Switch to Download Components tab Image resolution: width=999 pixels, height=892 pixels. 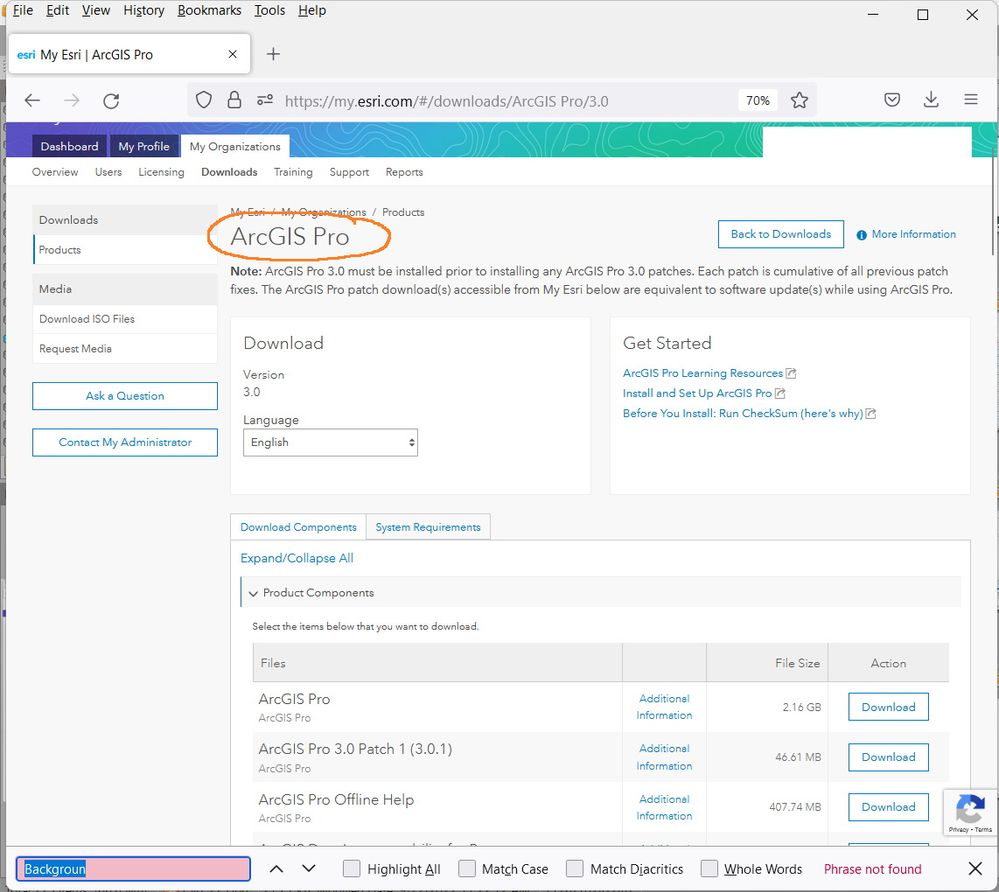coord(298,527)
